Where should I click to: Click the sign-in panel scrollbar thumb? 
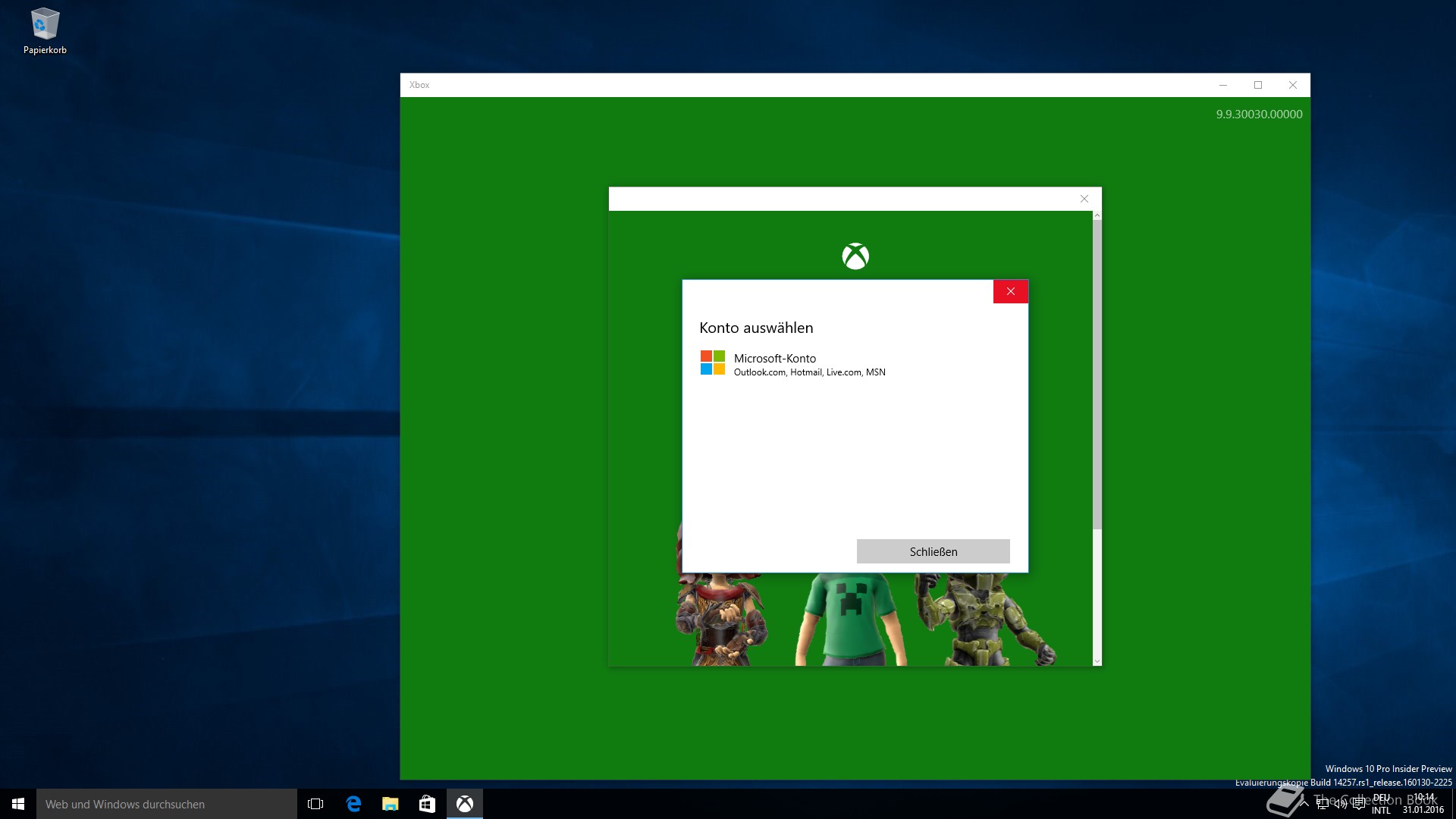pyautogui.click(x=1097, y=375)
